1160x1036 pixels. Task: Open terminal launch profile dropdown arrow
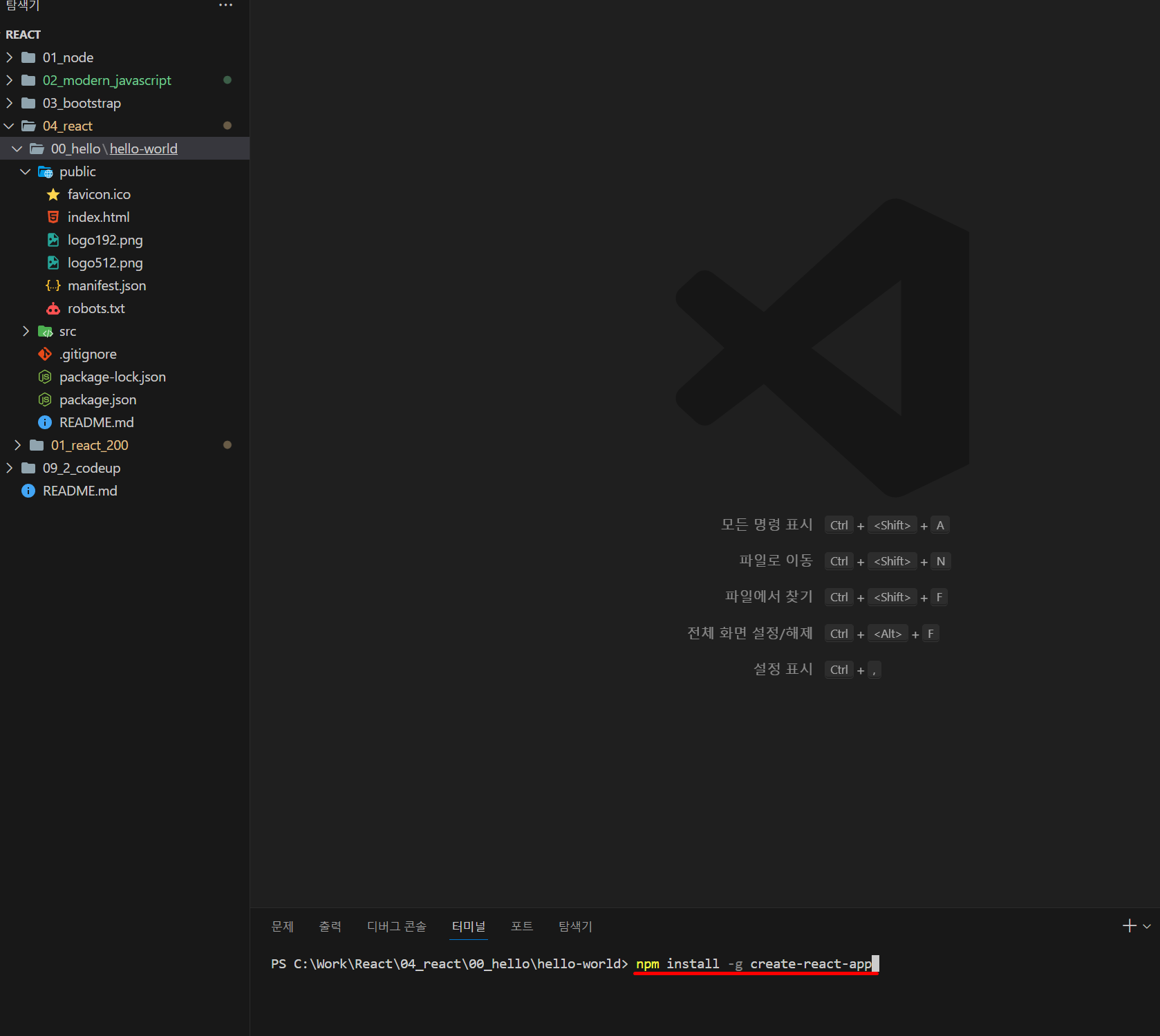[1147, 926]
